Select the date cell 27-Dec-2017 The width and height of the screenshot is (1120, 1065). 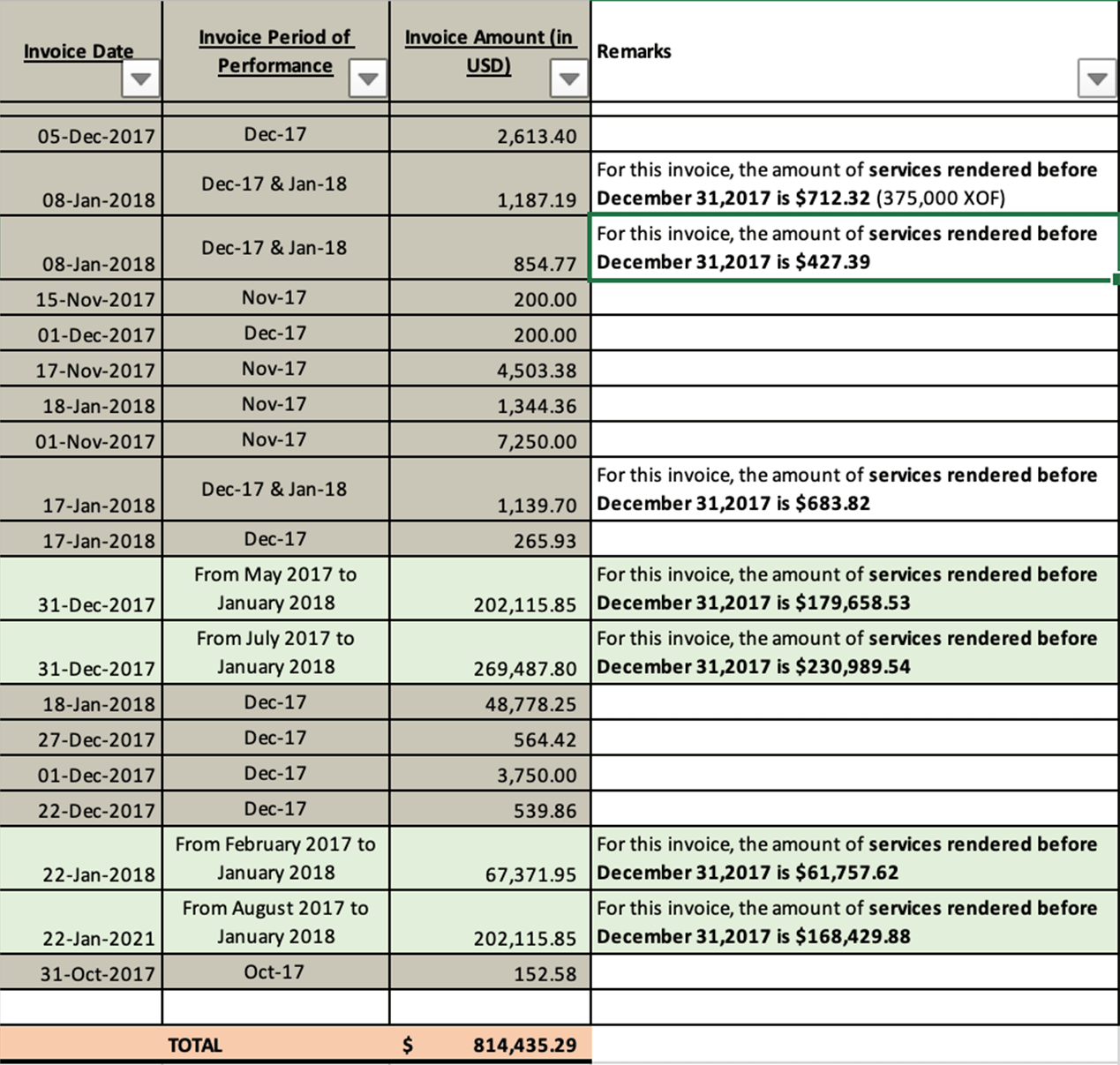pyautogui.click(x=80, y=738)
